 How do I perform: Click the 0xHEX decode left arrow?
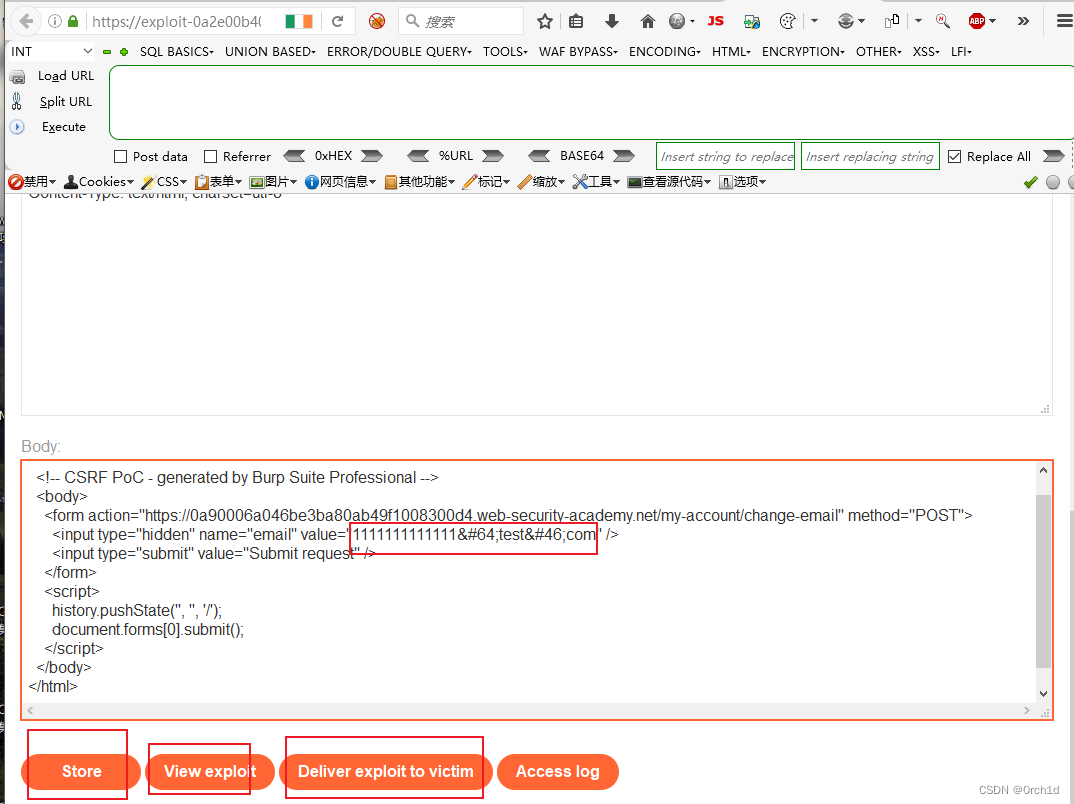point(295,156)
